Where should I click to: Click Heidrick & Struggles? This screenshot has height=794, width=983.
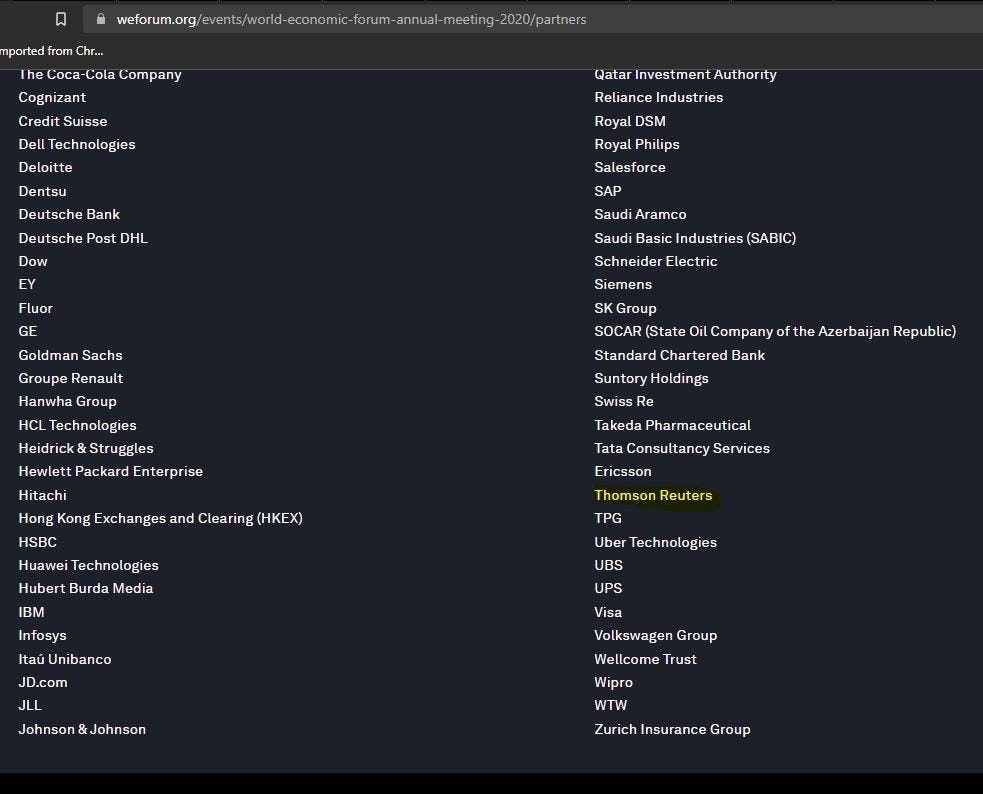pyautogui.click(x=86, y=448)
